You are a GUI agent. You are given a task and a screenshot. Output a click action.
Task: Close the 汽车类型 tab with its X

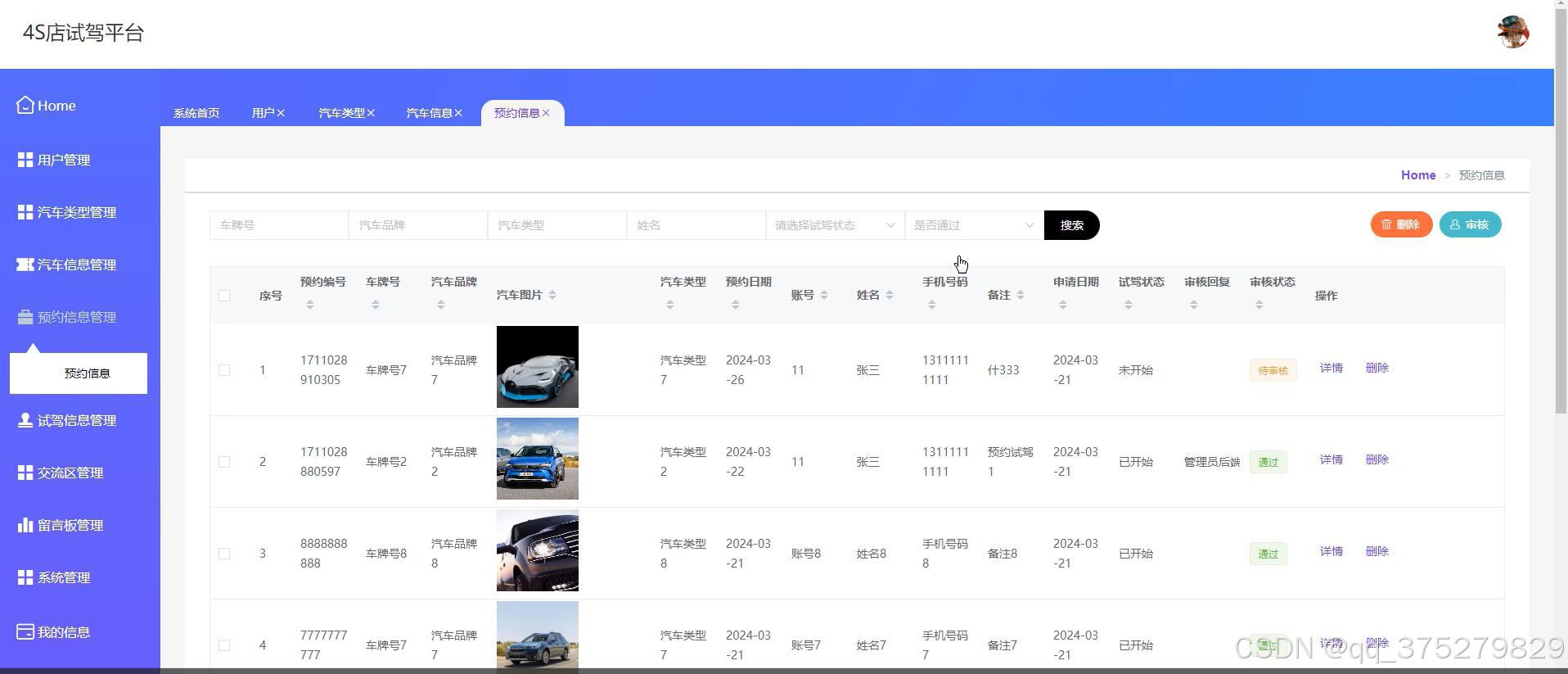pos(371,113)
